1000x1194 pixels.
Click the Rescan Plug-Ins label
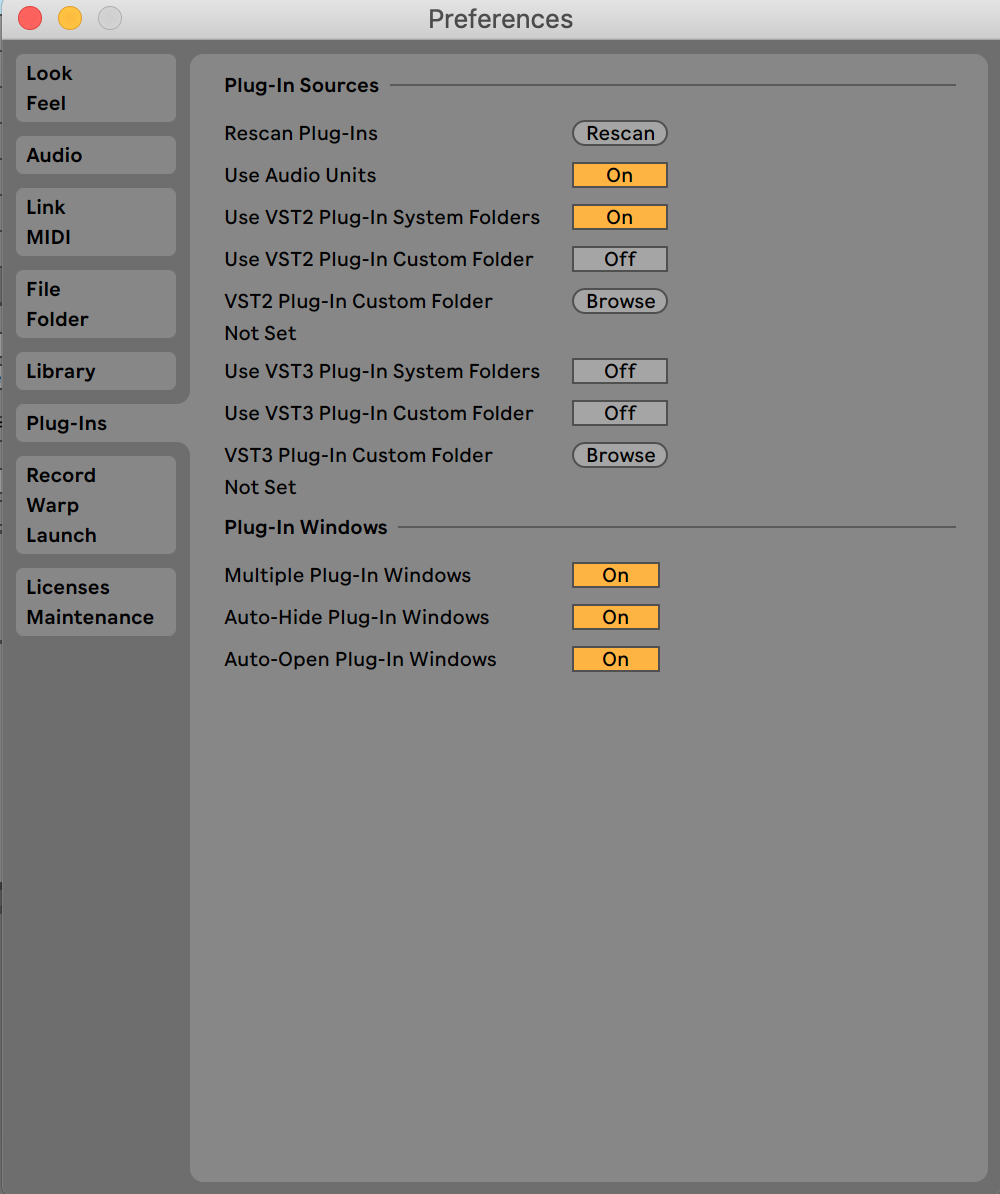coord(301,133)
